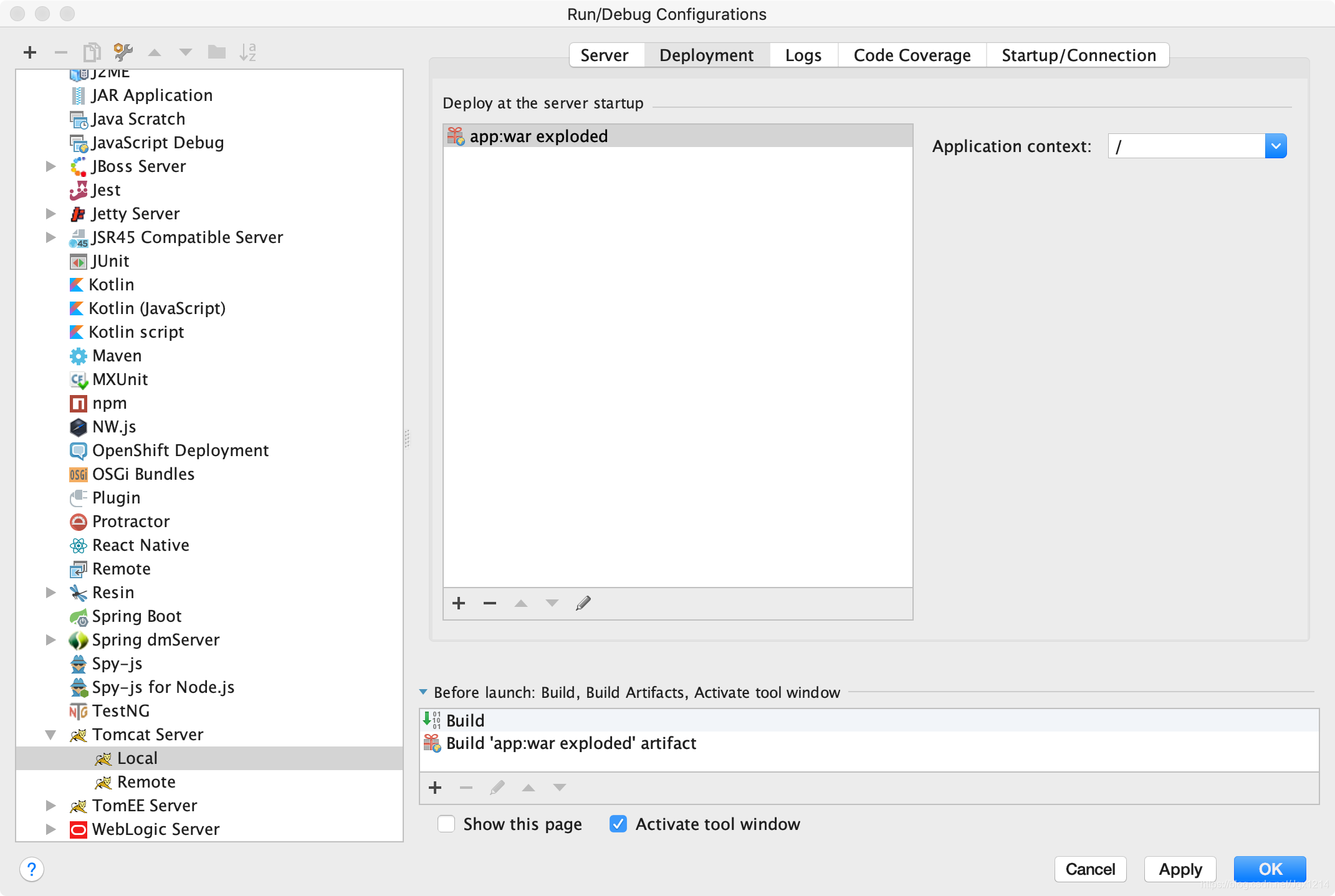Add before launch task plus icon
1335x896 pixels.
point(435,788)
